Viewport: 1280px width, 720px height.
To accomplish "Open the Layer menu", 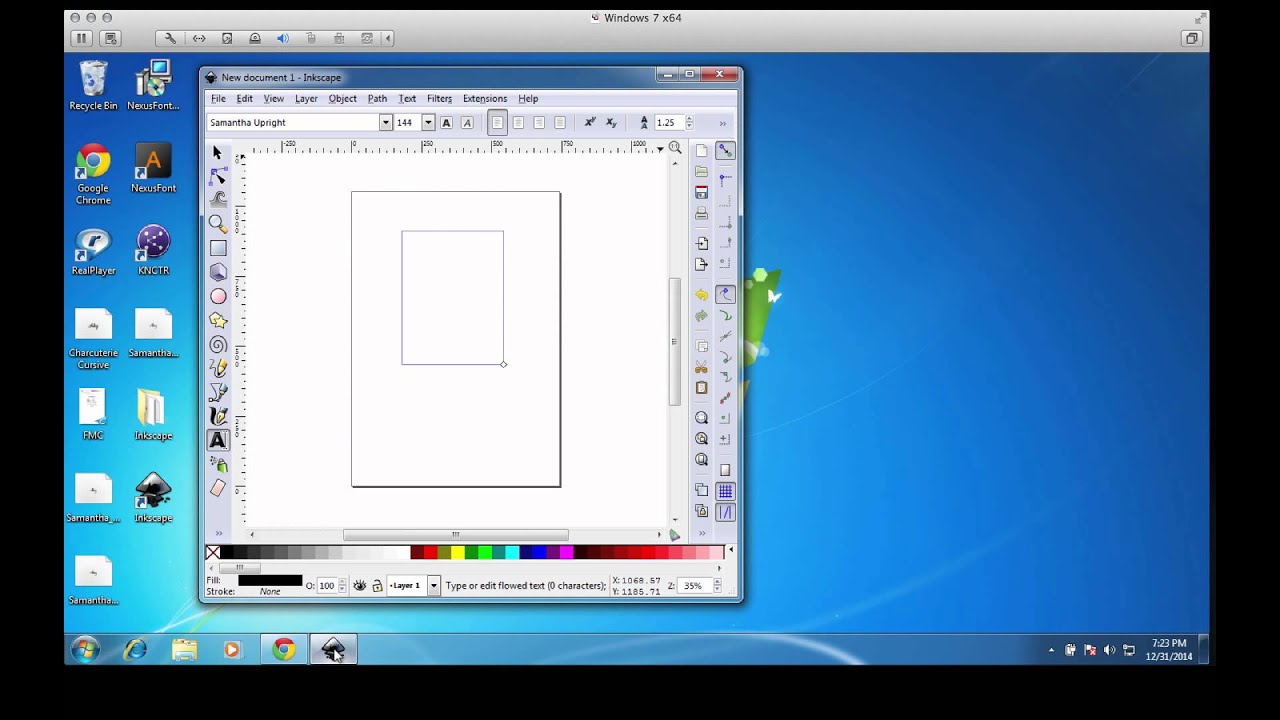I will point(306,99).
